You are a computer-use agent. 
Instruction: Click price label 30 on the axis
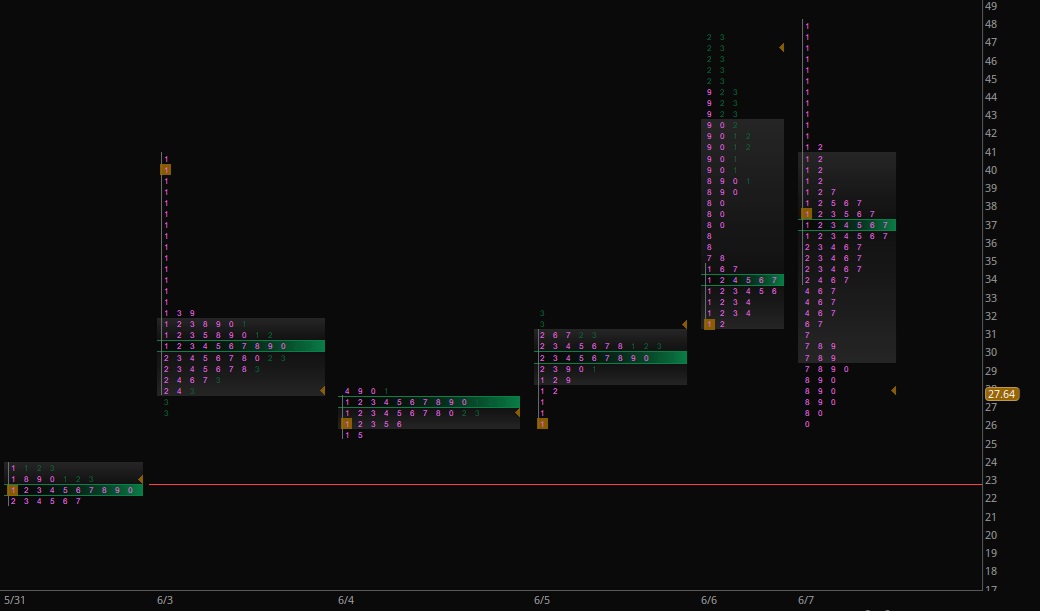(x=991, y=352)
